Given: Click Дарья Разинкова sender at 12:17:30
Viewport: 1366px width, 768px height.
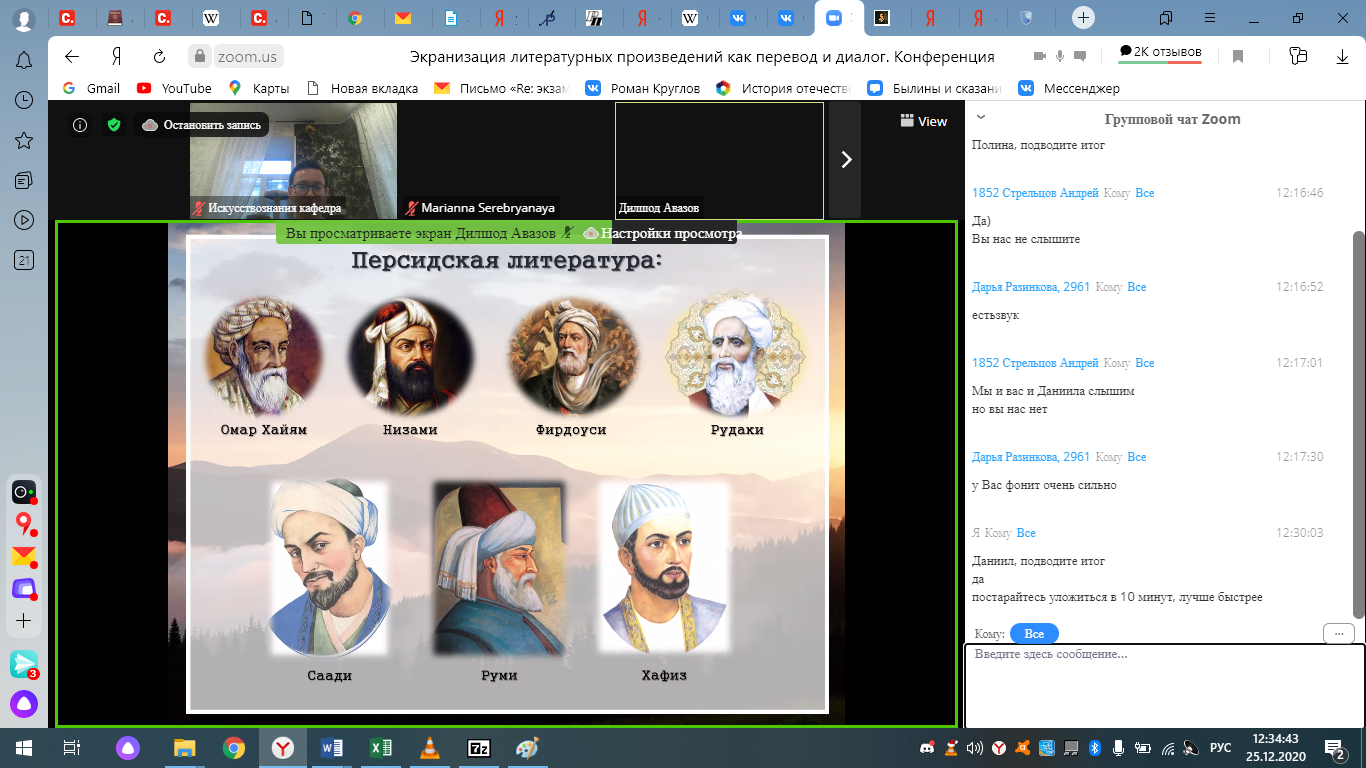Looking at the screenshot, I should pyautogui.click(x=1031, y=457).
